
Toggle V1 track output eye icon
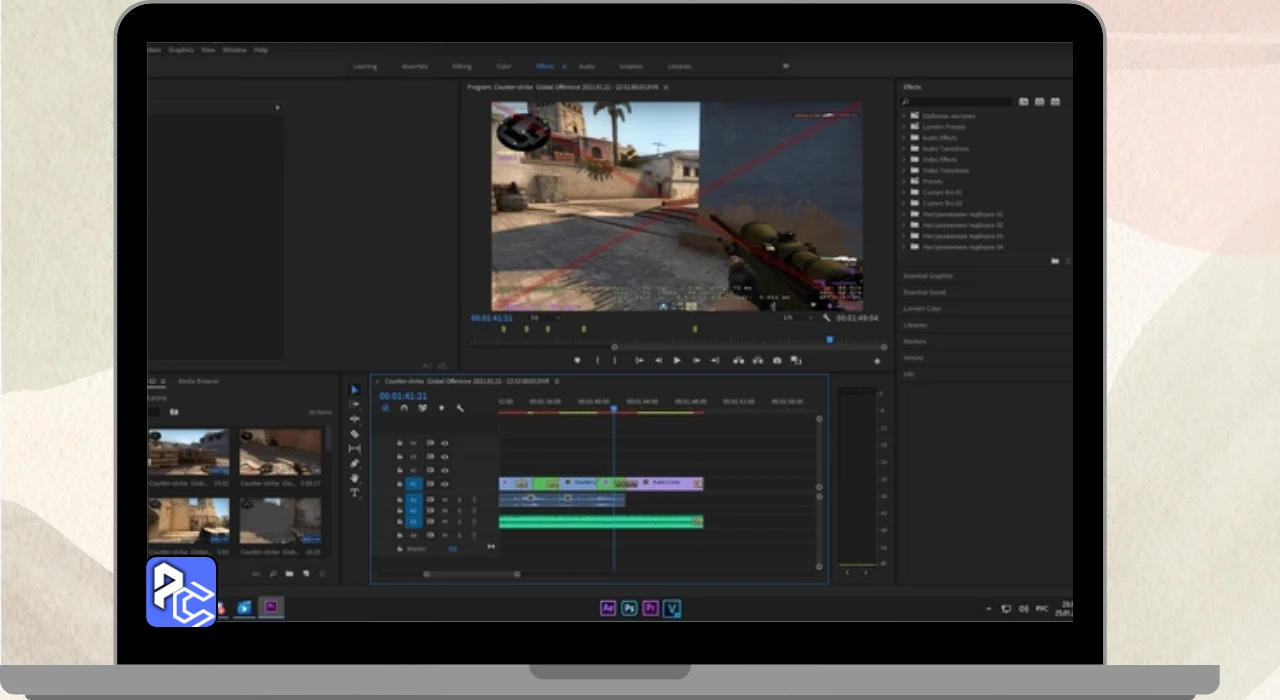point(445,483)
